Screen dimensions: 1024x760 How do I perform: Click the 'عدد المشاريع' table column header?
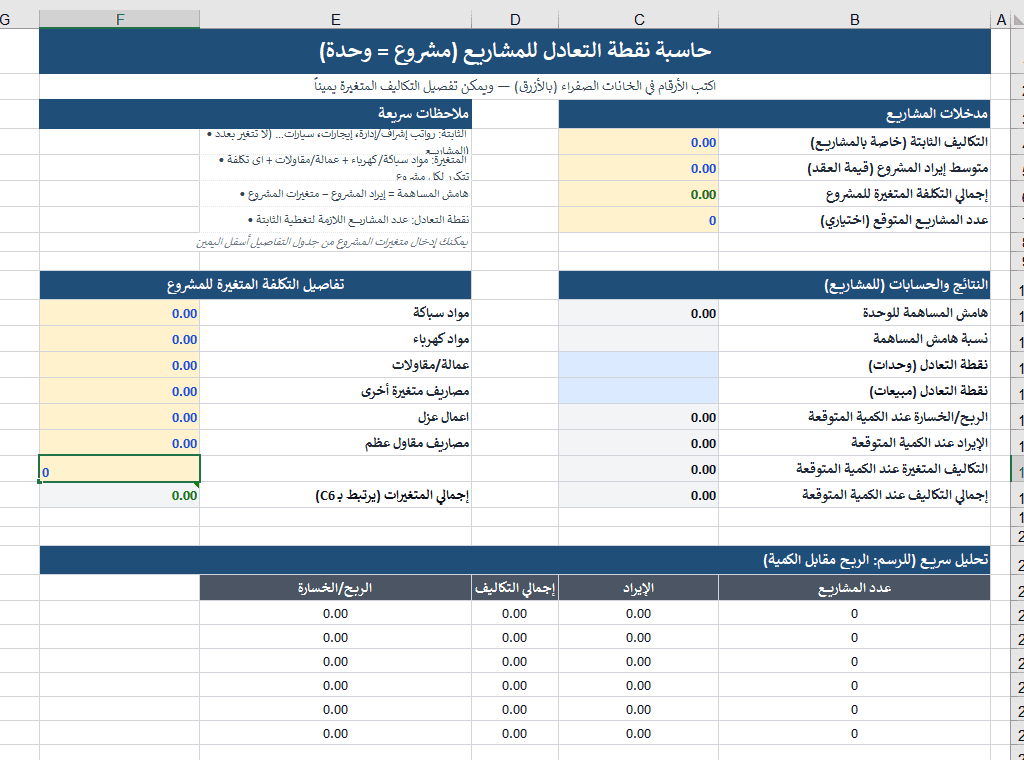(x=854, y=588)
